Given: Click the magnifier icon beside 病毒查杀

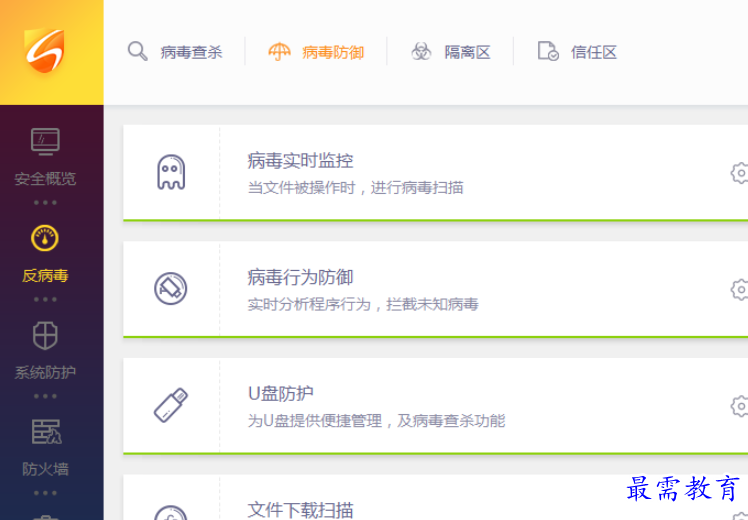Looking at the screenshot, I should (x=137, y=51).
